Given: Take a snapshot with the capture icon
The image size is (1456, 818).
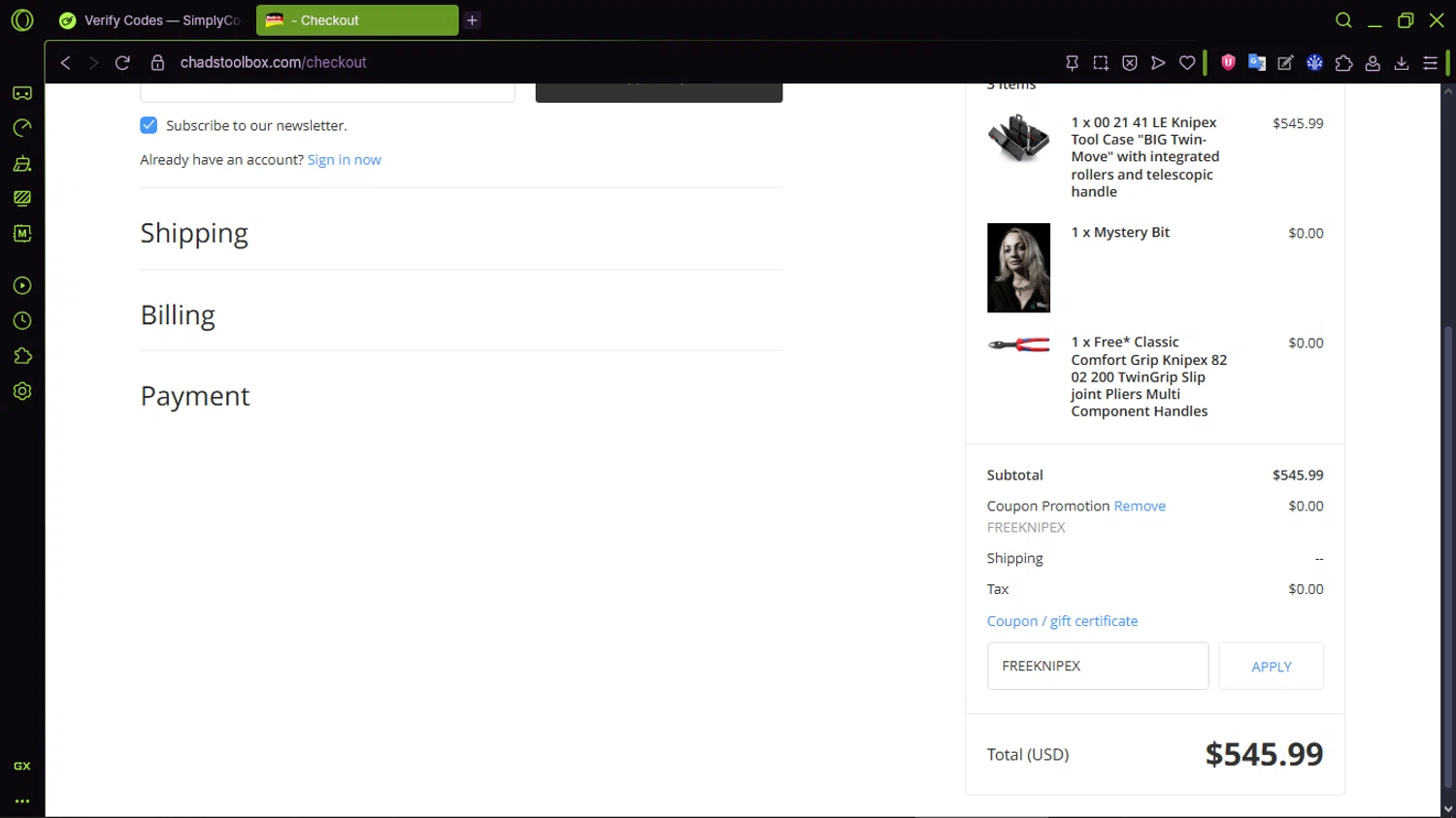Looking at the screenshot, I should point(1101,62).
